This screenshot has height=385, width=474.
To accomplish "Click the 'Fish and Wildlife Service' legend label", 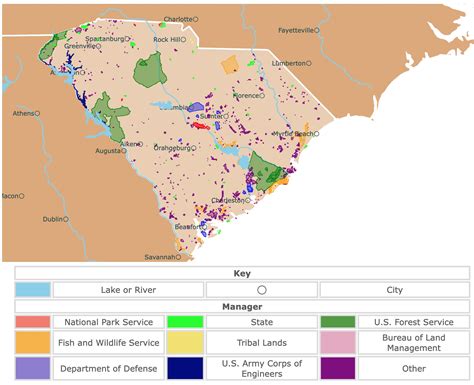I will tap(109, 342).
